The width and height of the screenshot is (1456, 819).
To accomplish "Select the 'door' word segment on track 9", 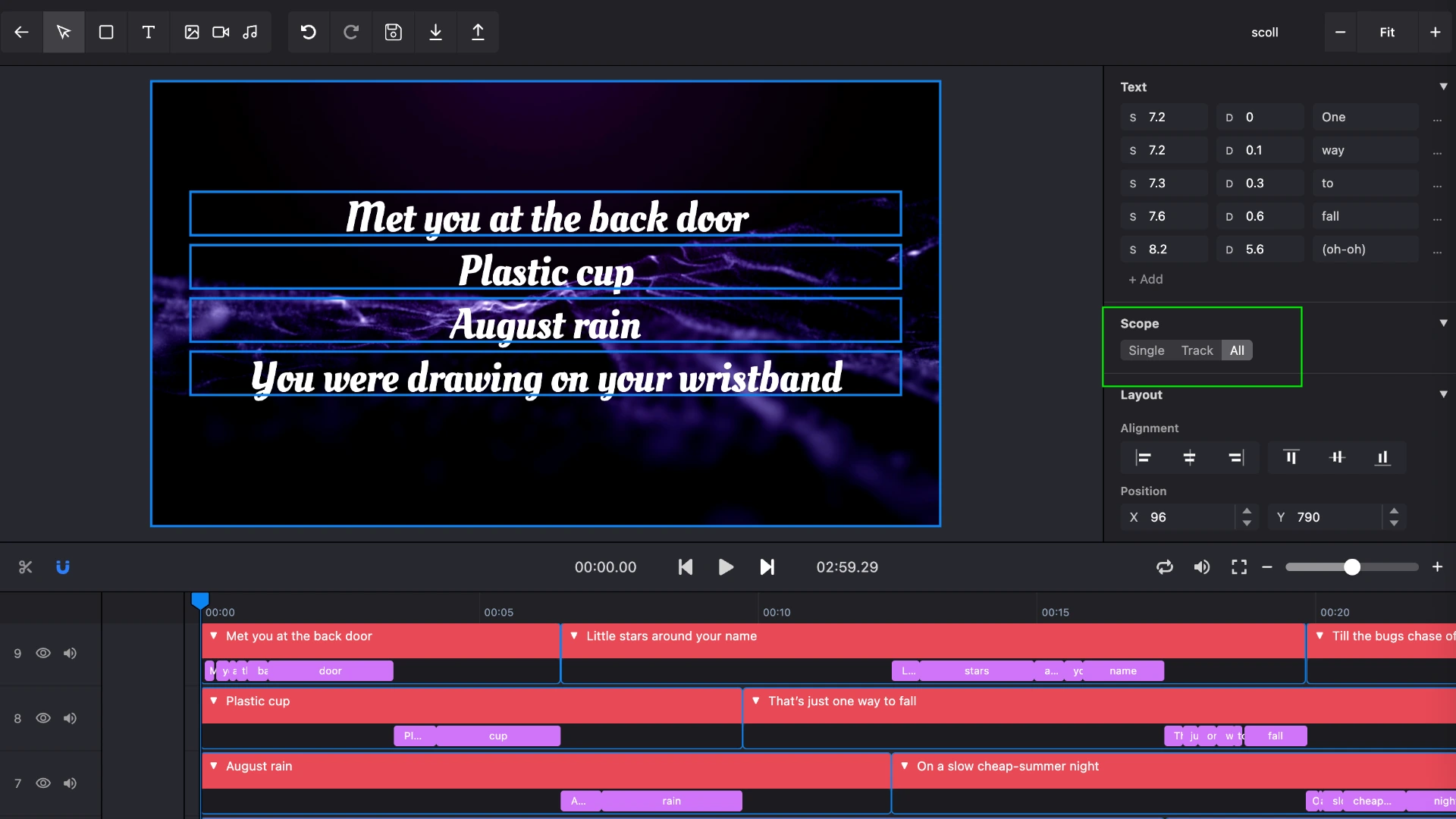I will pos(331,671).
